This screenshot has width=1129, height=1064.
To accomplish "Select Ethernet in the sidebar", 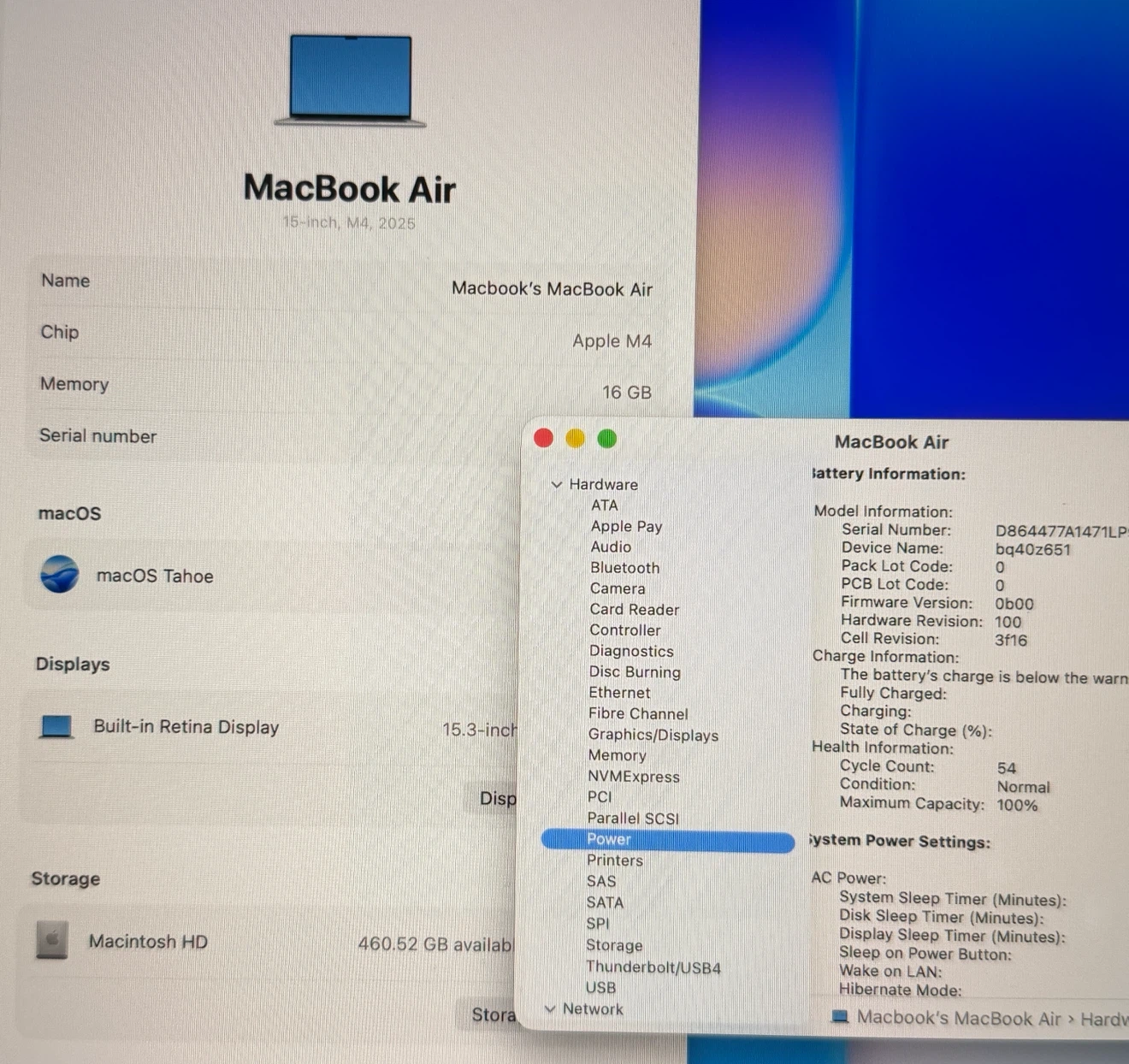I will coord(619,693).
